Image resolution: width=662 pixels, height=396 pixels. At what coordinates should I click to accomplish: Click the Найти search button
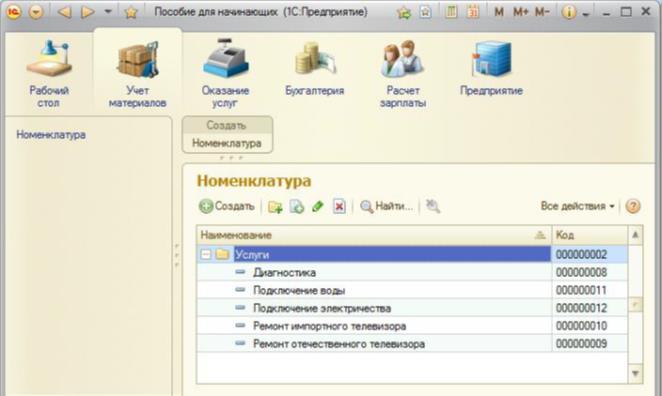click(386, 206)
